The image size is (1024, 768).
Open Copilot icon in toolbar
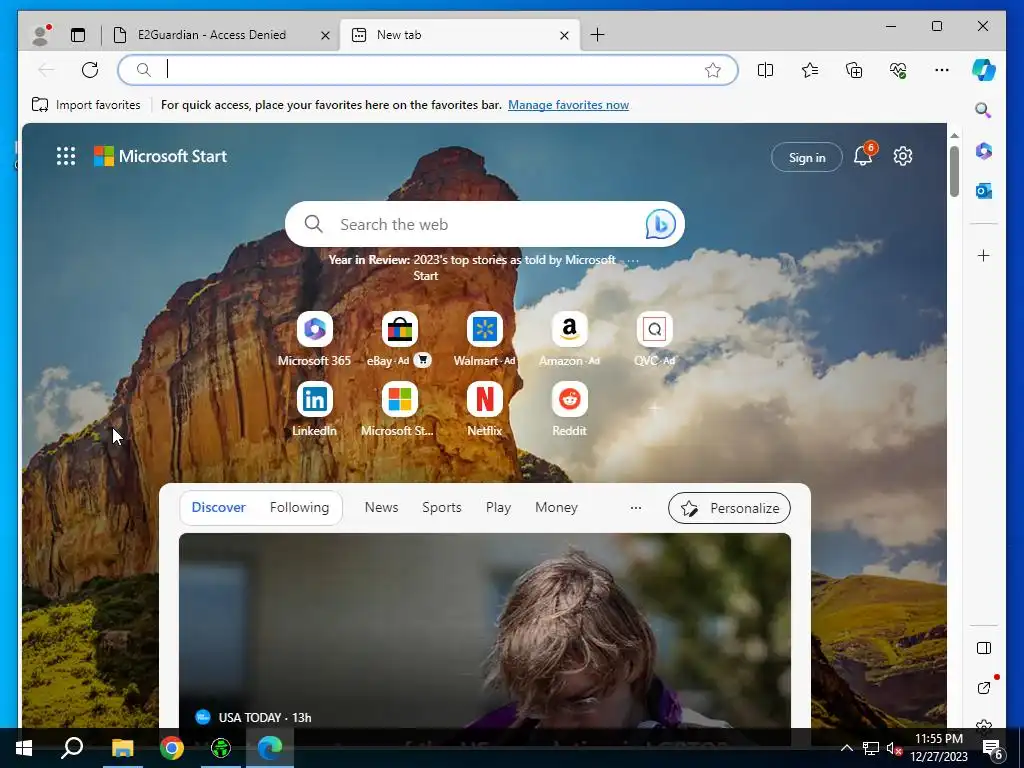[984, 70]
